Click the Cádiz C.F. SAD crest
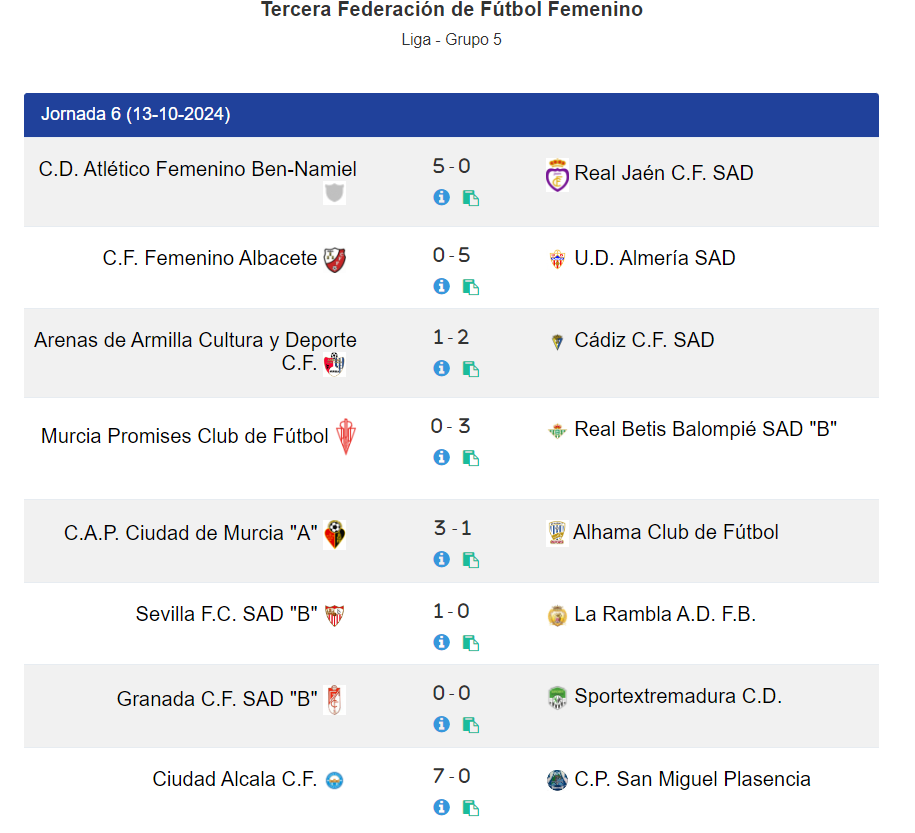Viewport: 915px width, 833px height. pyautogui.click(x=557, y=341)
